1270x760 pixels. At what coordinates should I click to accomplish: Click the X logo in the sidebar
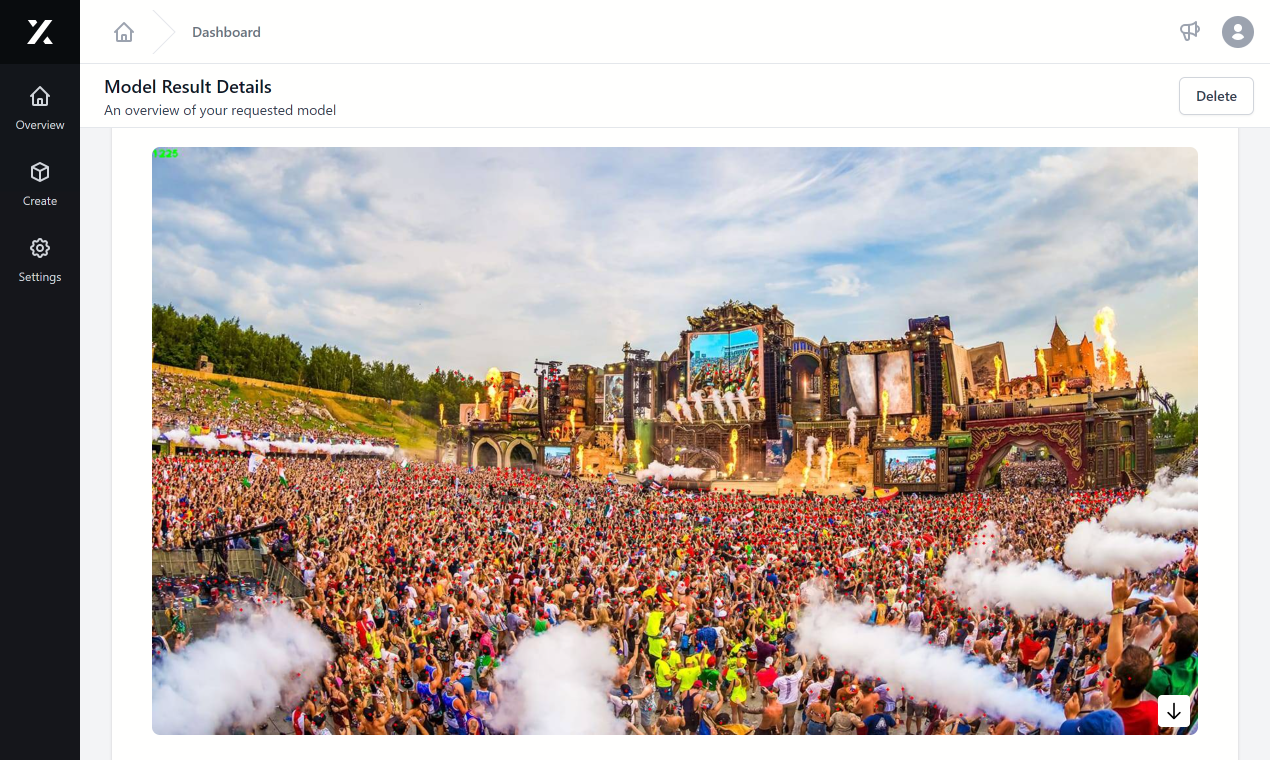[x=40, y=32]
